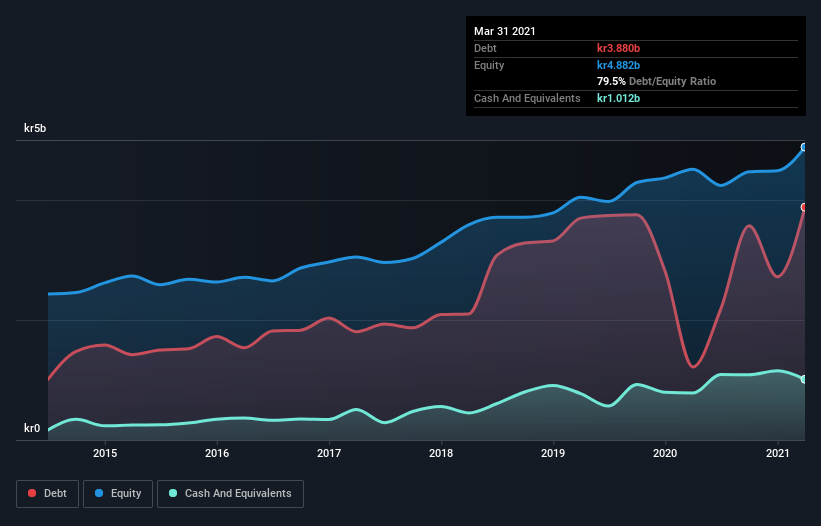Click the 2020 x-axis label
The width and height of the screenshot is (821, 526).
tap(665, 453)
